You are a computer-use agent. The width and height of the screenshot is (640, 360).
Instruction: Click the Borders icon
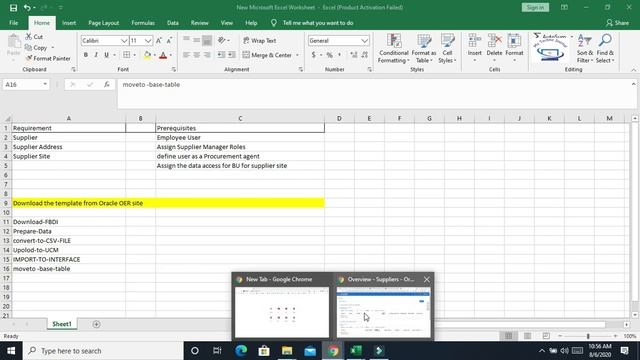click(x=127, y=55)
